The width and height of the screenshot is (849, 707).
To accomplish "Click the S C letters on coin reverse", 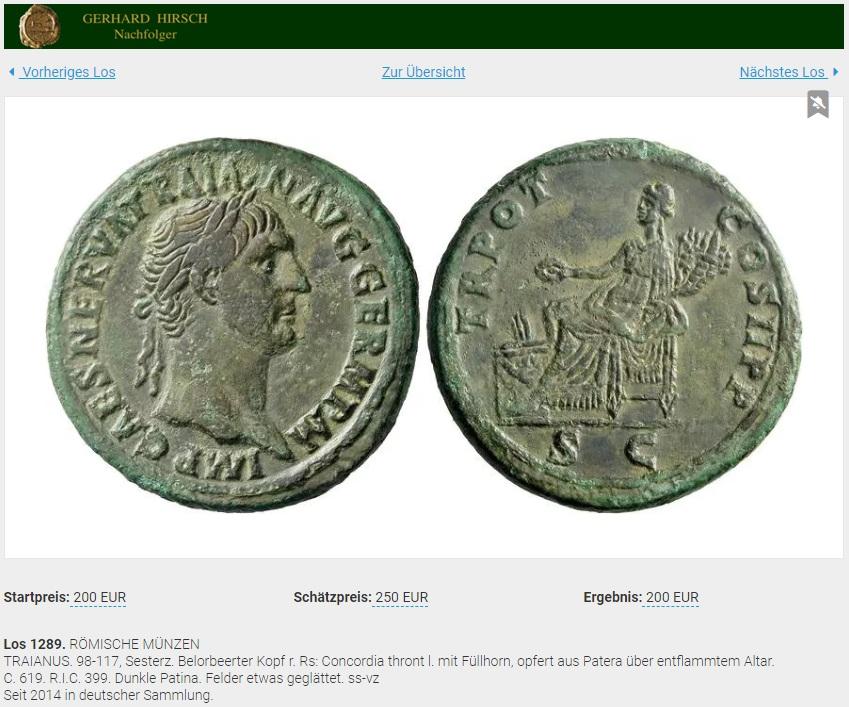I will pyautogui.click(x=604, y=450).
